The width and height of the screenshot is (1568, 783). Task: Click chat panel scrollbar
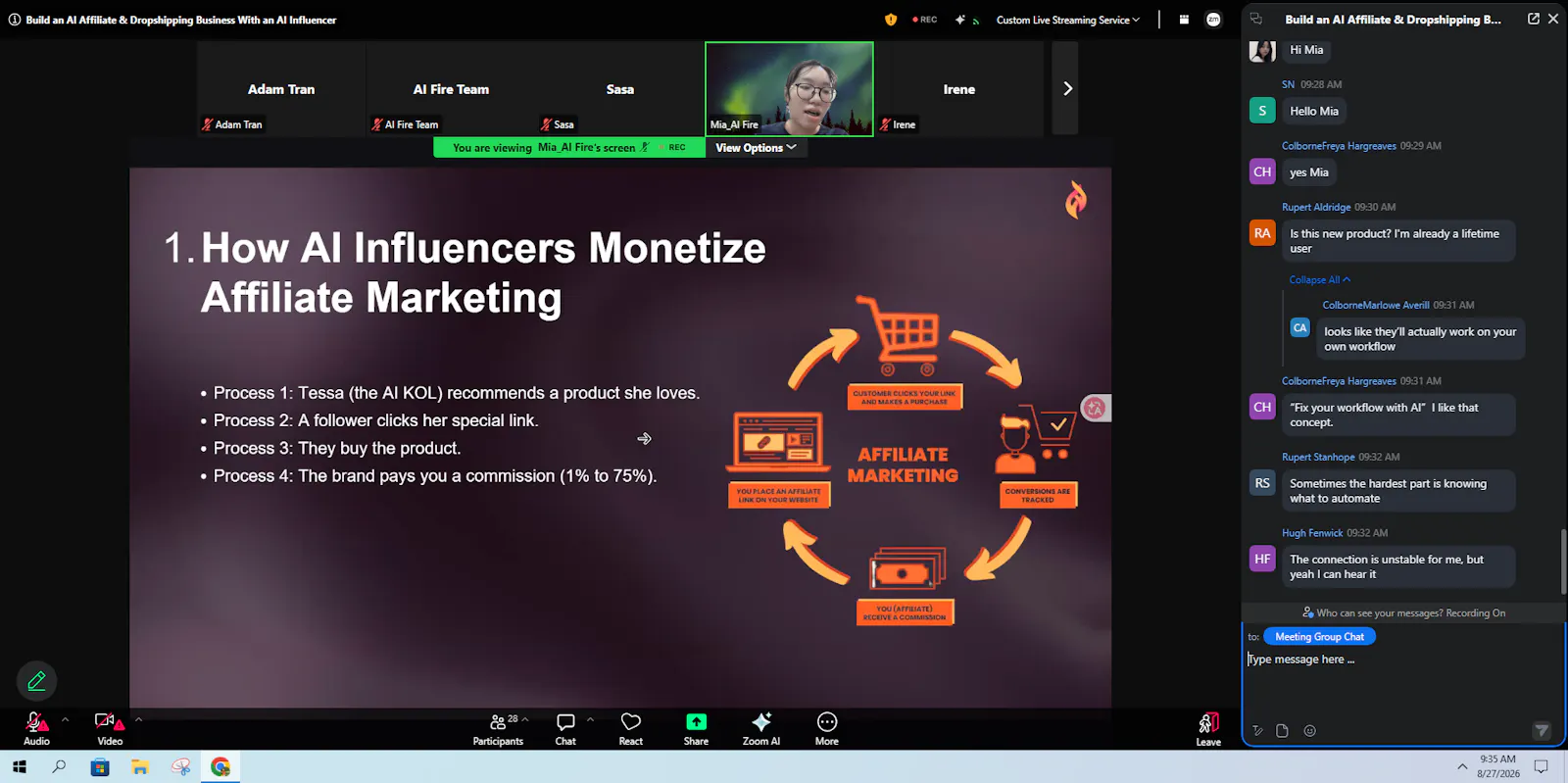[1563, 561]
